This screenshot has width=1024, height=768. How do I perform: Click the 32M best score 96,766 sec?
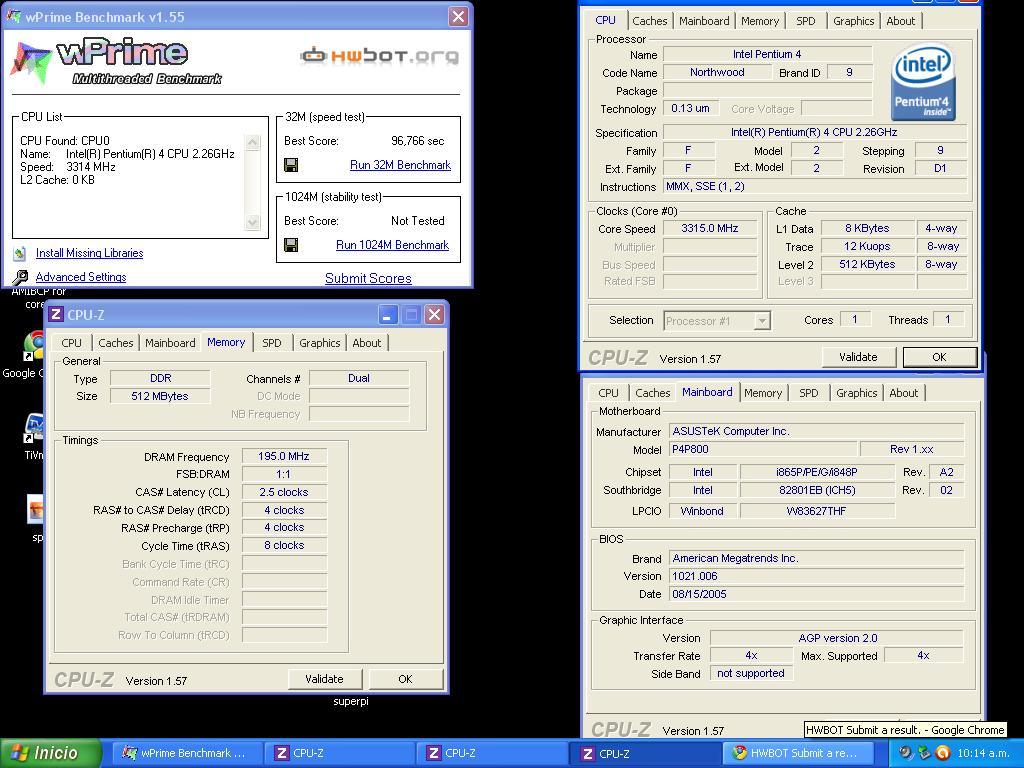[x=417, y=141]
